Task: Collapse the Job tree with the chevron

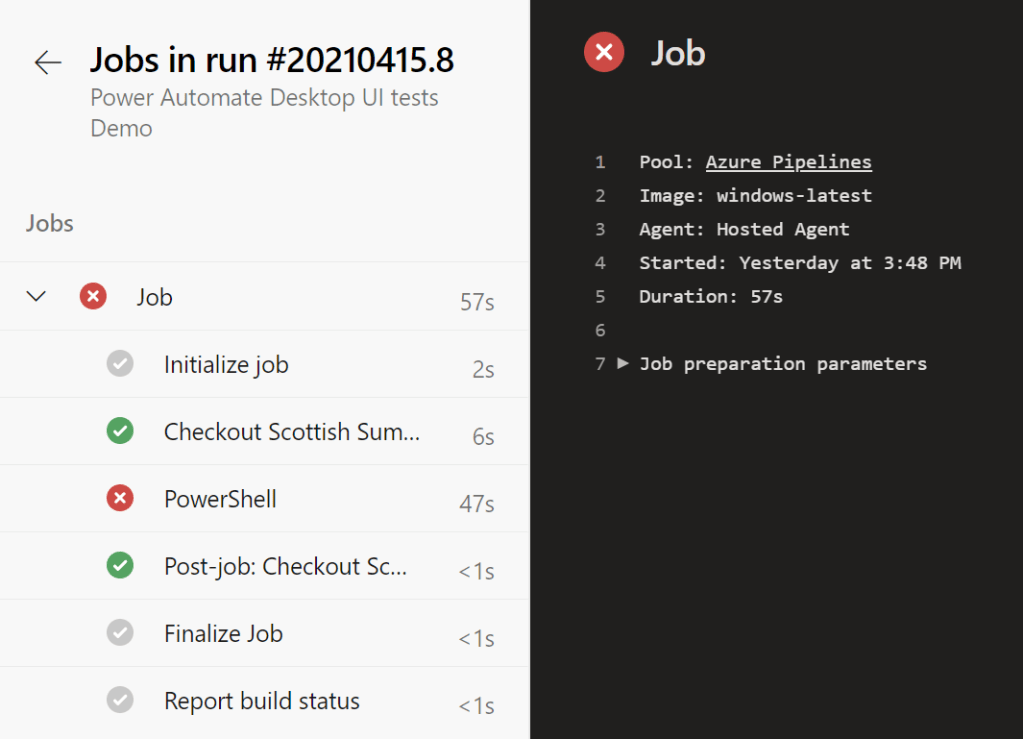Action: tap(36, 296)
